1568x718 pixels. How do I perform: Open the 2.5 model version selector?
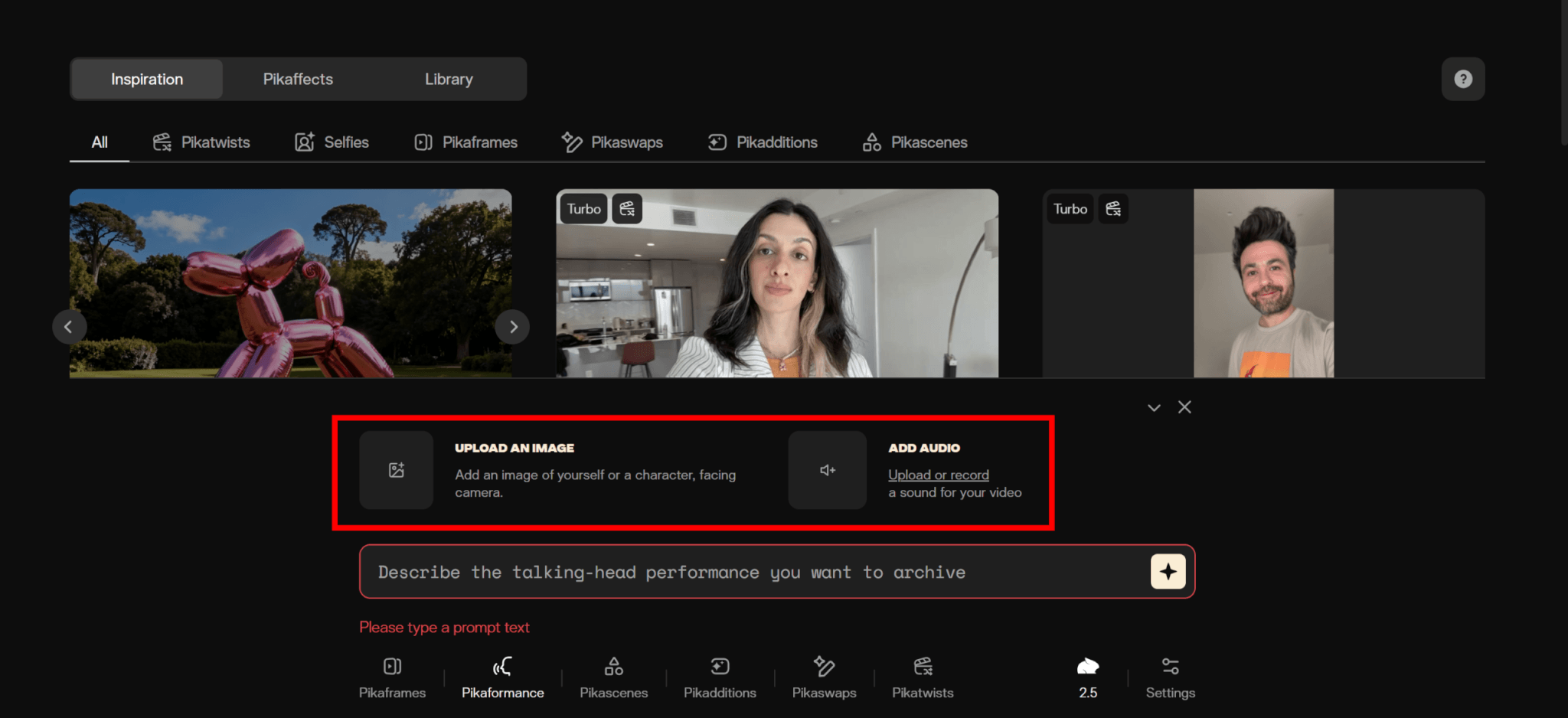pos(1087,678)
